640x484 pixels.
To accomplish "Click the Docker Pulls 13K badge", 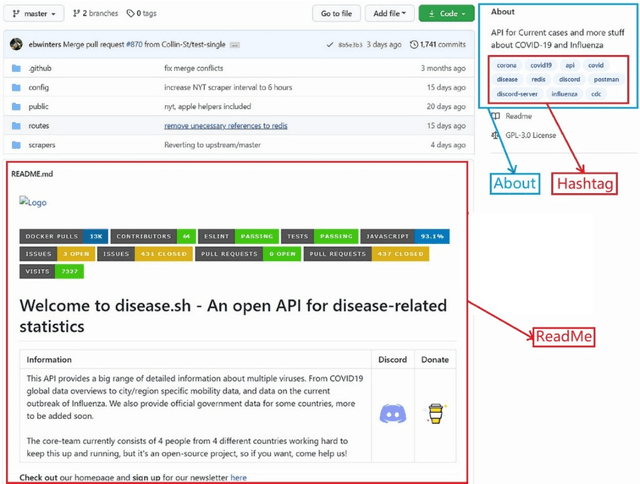I will pyautogui.click(x=64, y=236).
